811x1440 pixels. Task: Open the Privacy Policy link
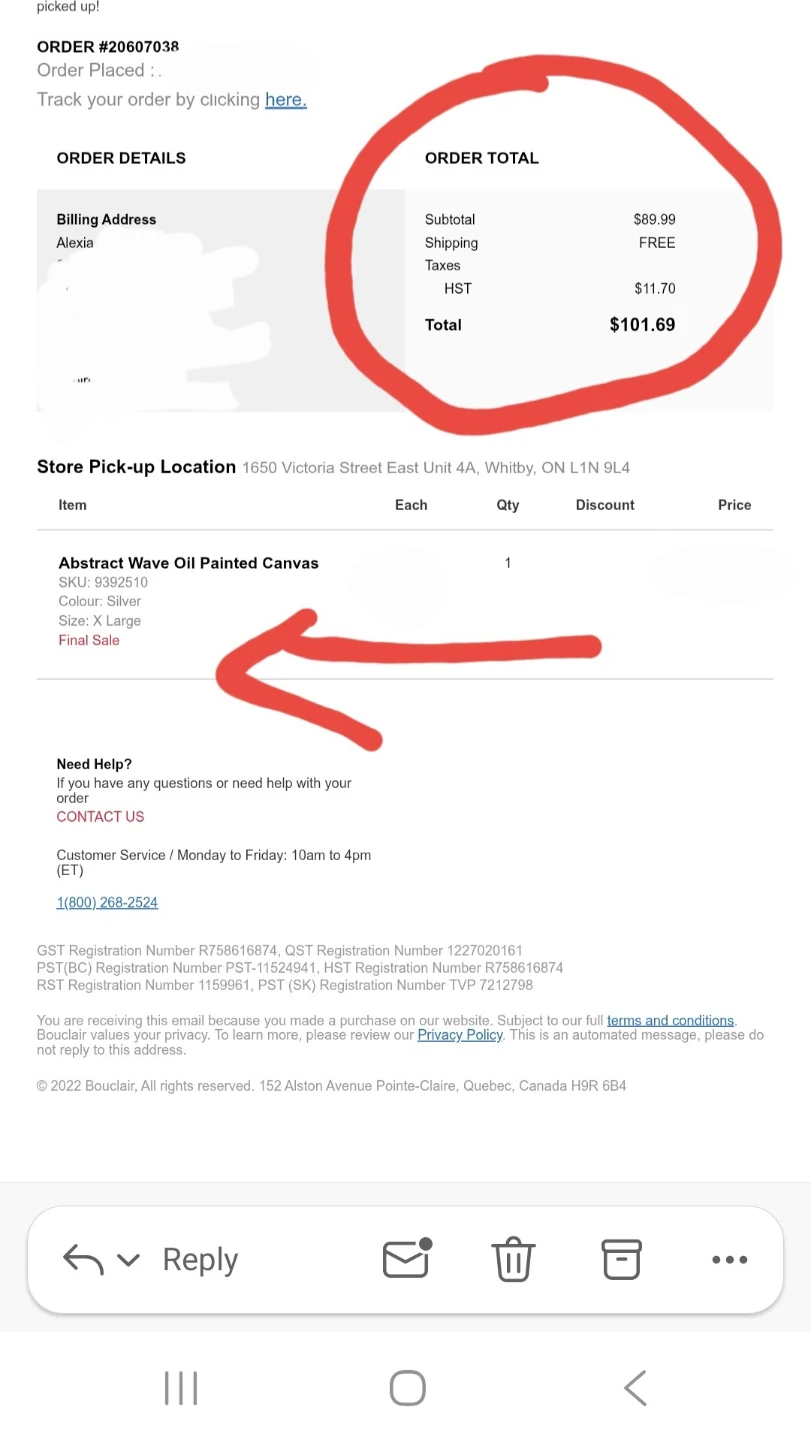pyautogui.click(x=460, y=1035)
